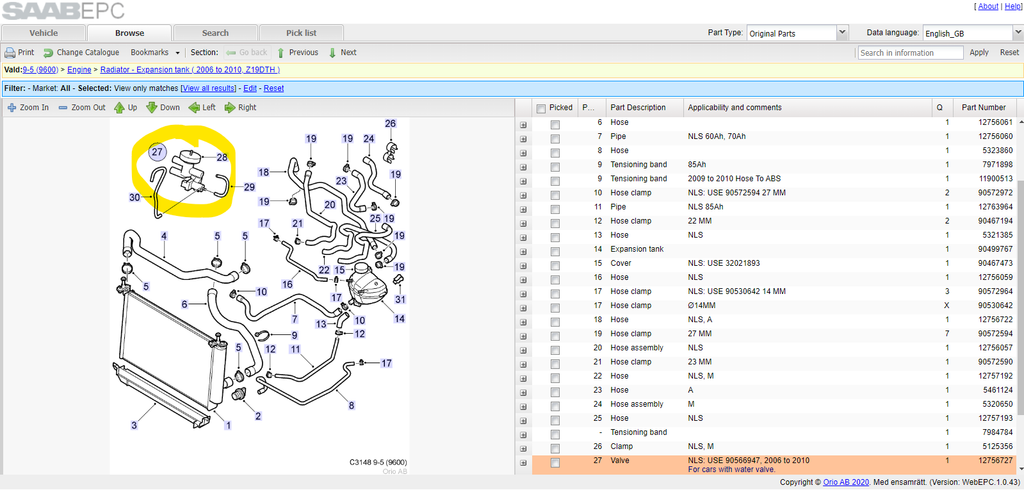Switch to the Browse tab

129,33
